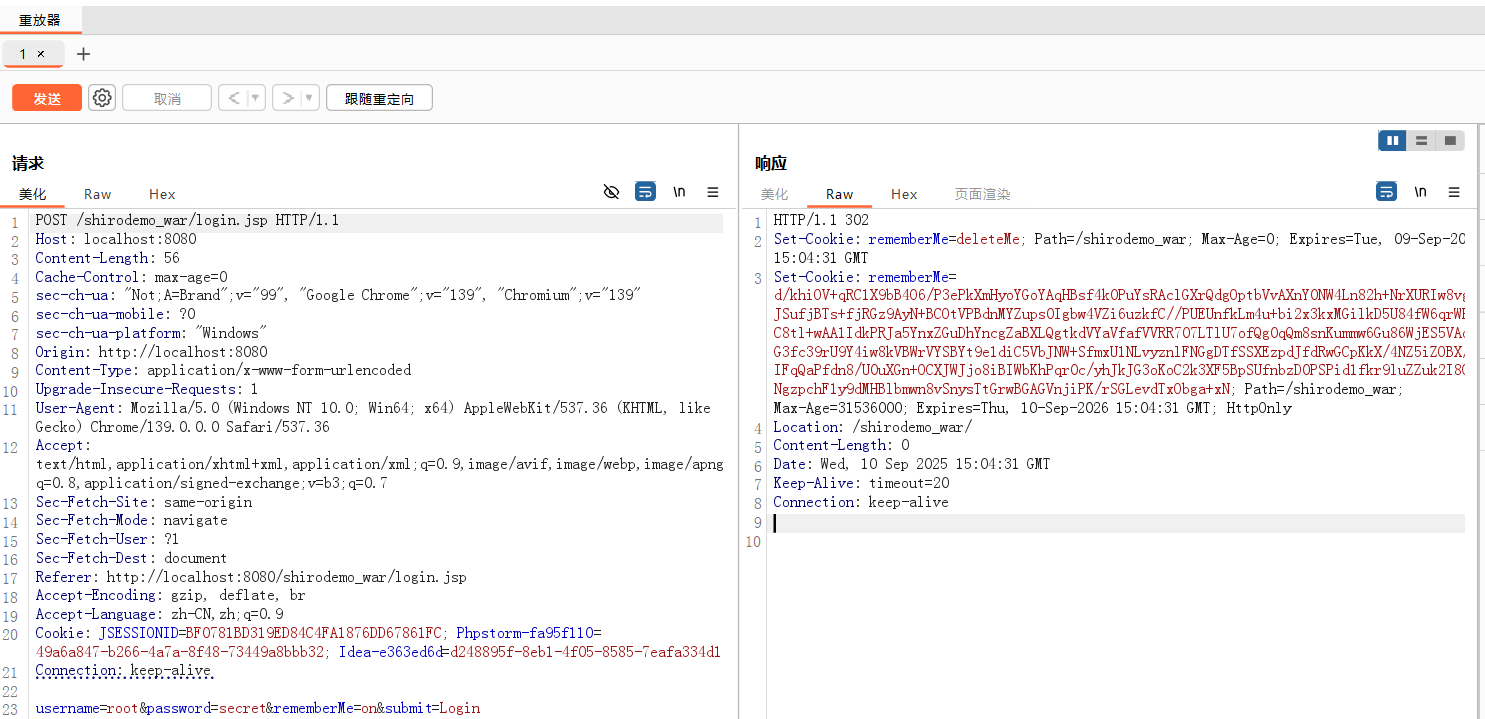Go to next request with forward arrow
Viewport: 1485px width, 719px height.
[287, 98]
